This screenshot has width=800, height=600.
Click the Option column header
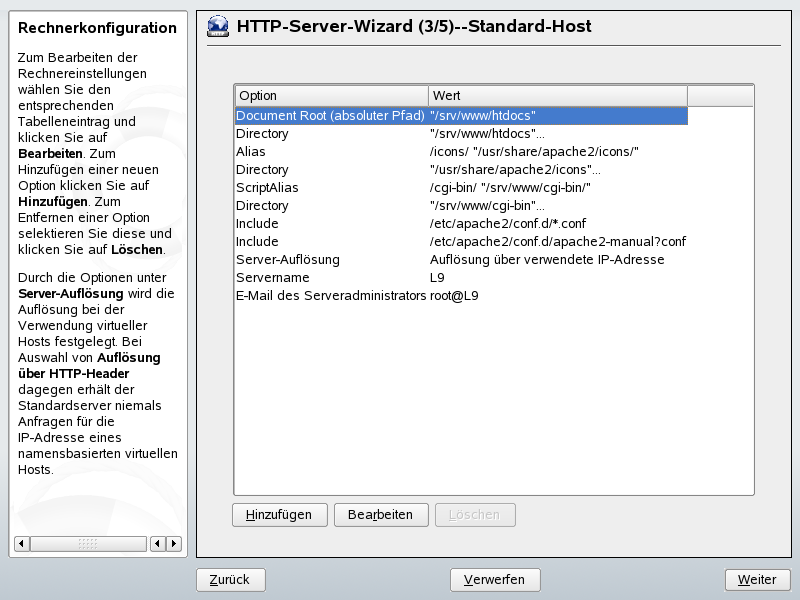330,95
